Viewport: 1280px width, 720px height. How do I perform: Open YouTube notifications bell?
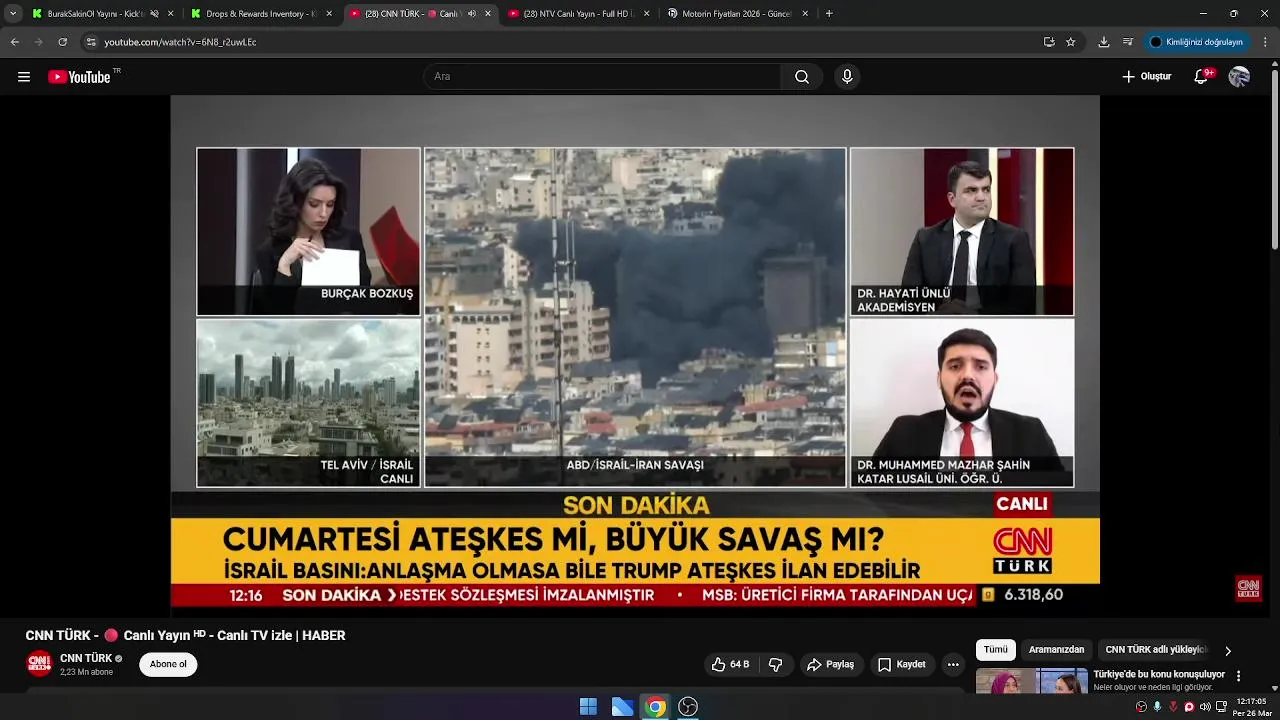tap(1202, 77)
